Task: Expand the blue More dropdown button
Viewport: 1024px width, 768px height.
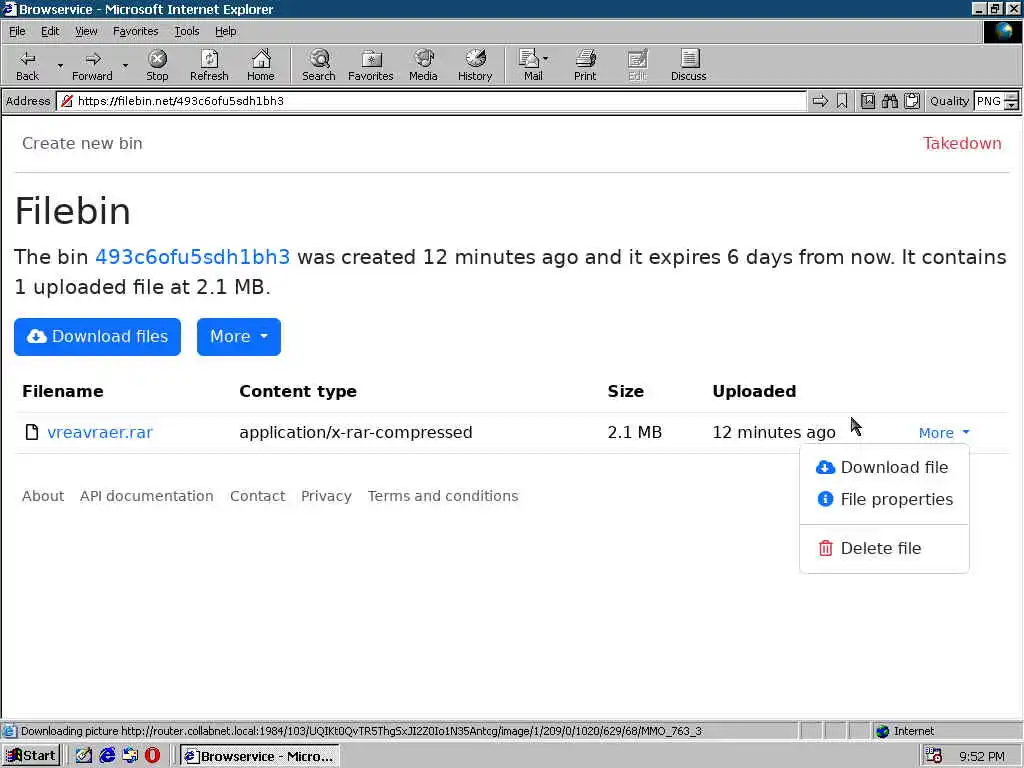Action: 239,337
